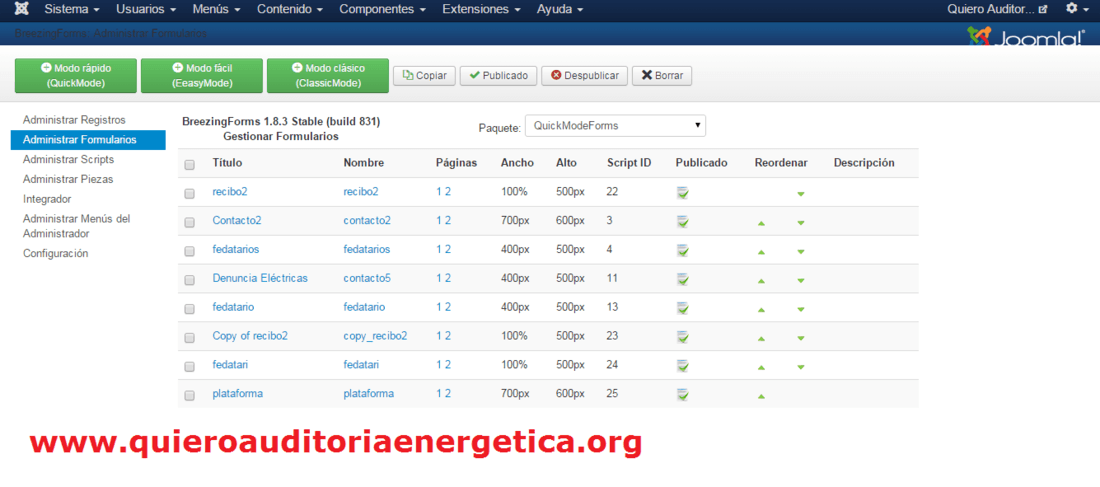Open the Componentes menu
This screenshot has width=1100, height=487.
pyautogui.click(x=383, y=10)
